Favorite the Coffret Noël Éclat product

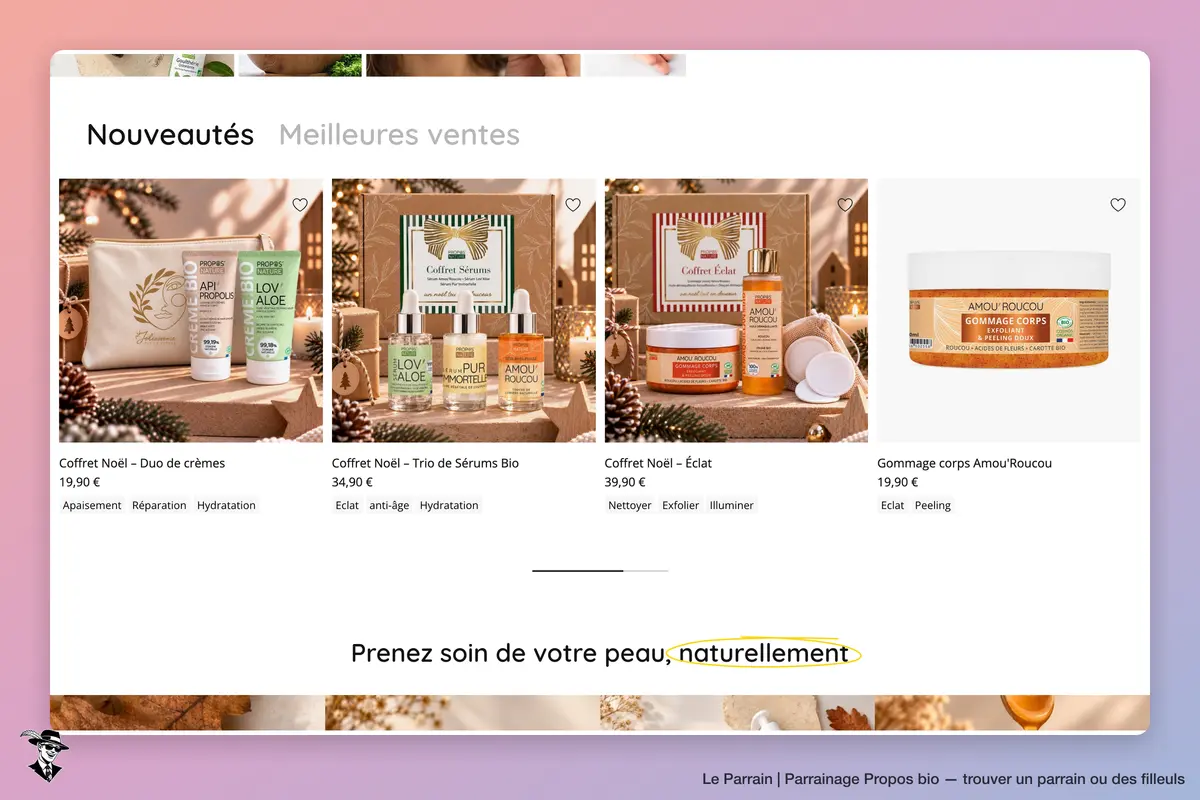click(x=845, y=205)
